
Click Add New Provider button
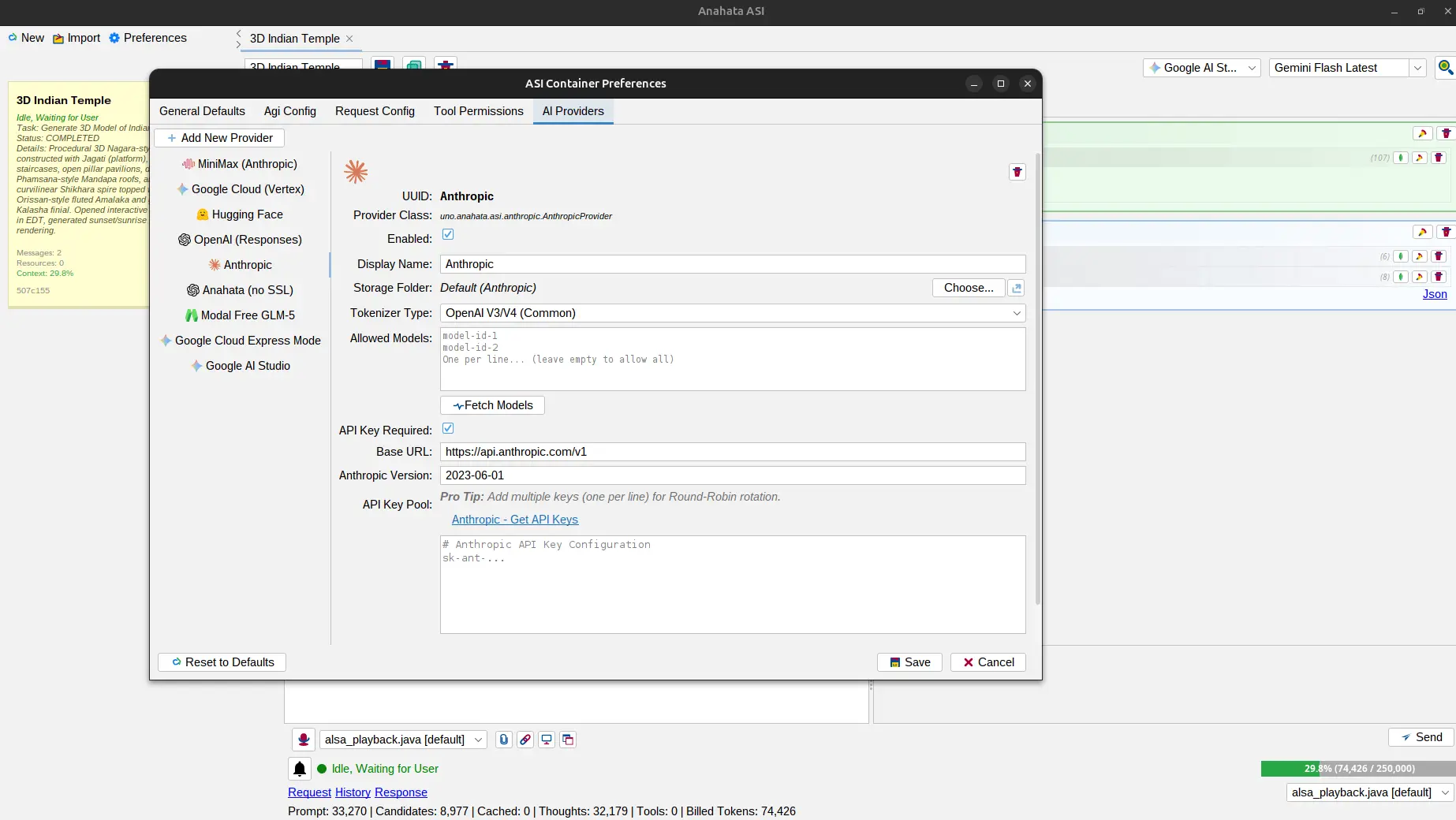219,138
